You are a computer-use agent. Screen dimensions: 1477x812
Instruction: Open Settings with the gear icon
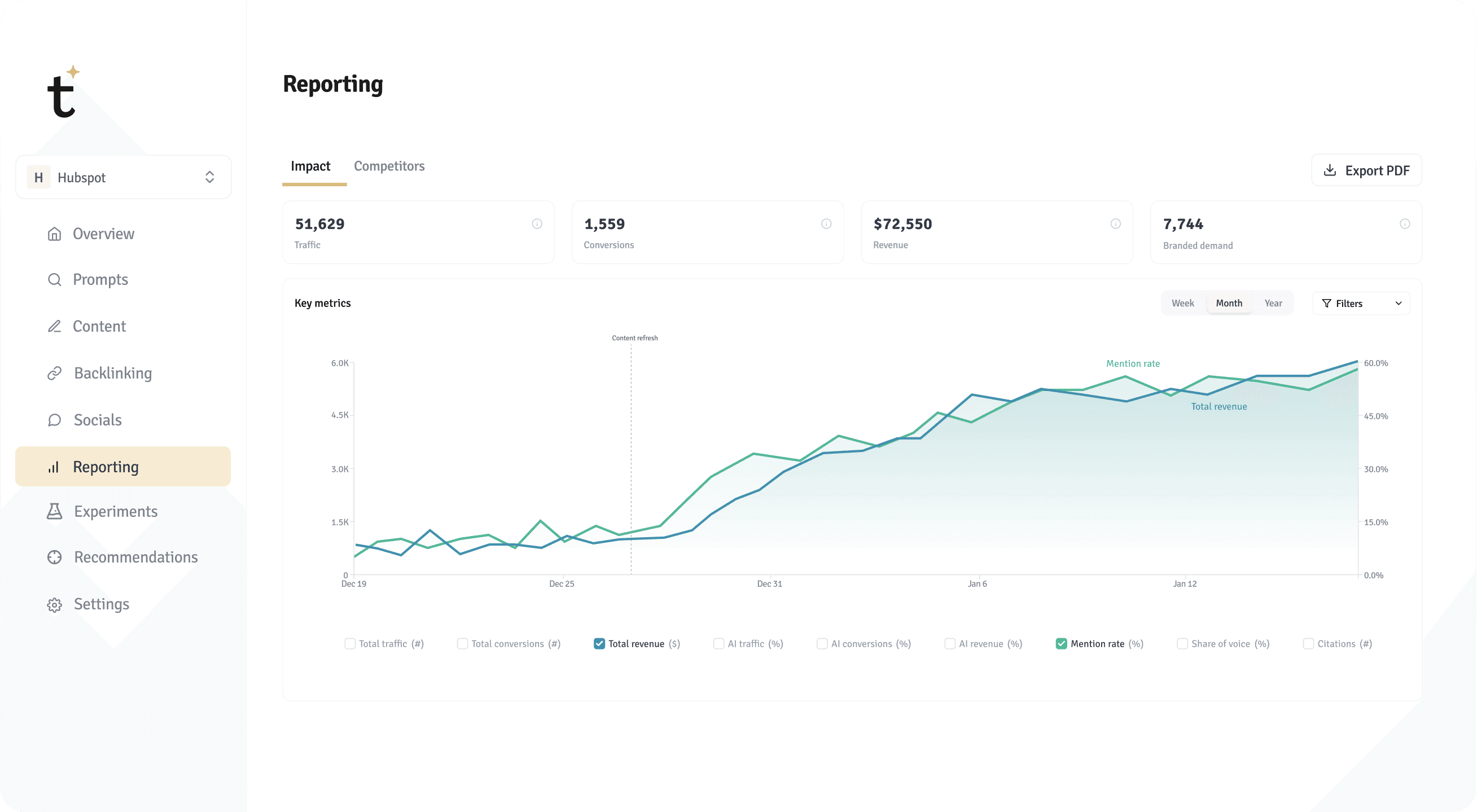(x=55, y=604)
